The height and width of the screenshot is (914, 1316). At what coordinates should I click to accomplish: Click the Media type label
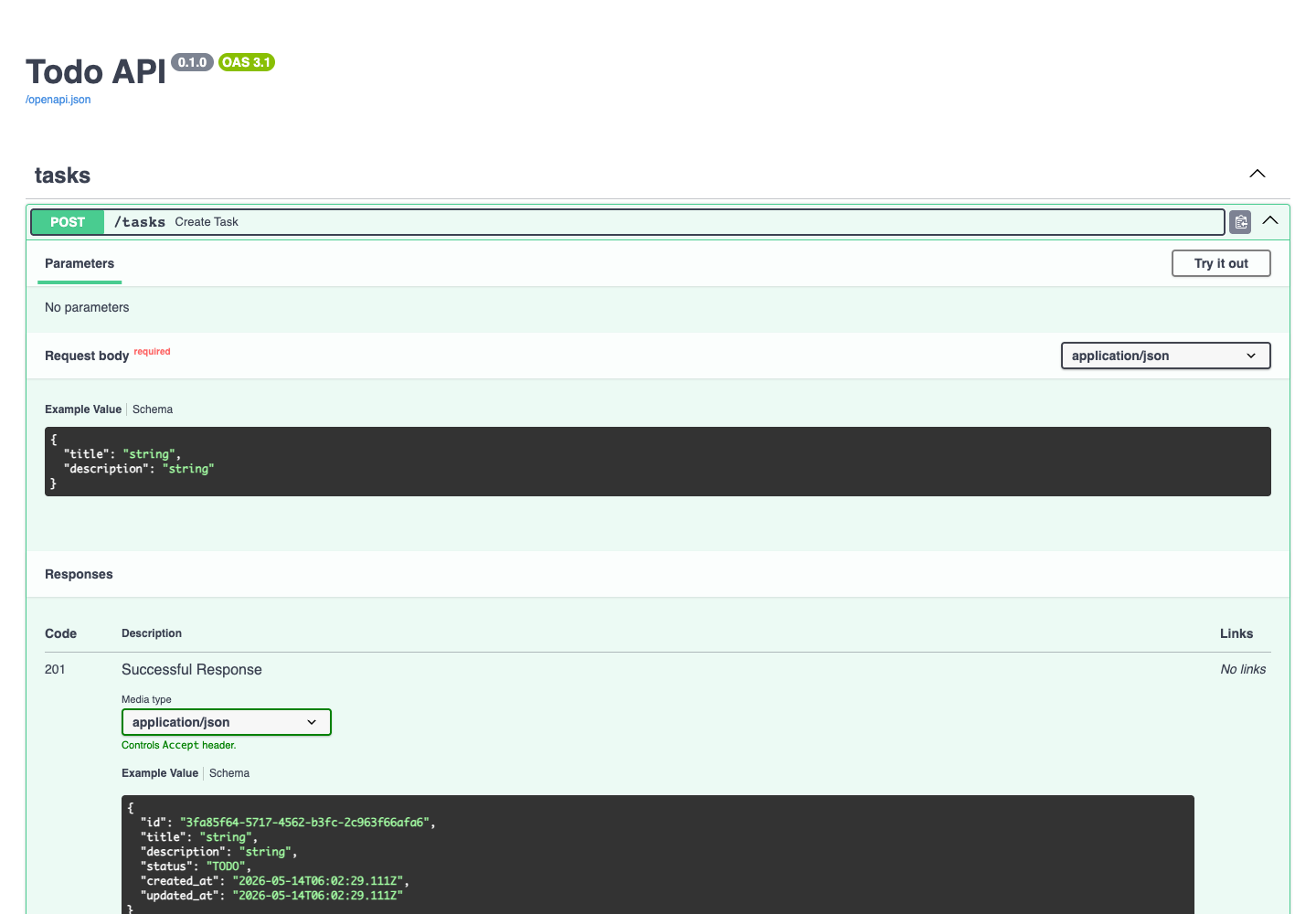(146, 699)
